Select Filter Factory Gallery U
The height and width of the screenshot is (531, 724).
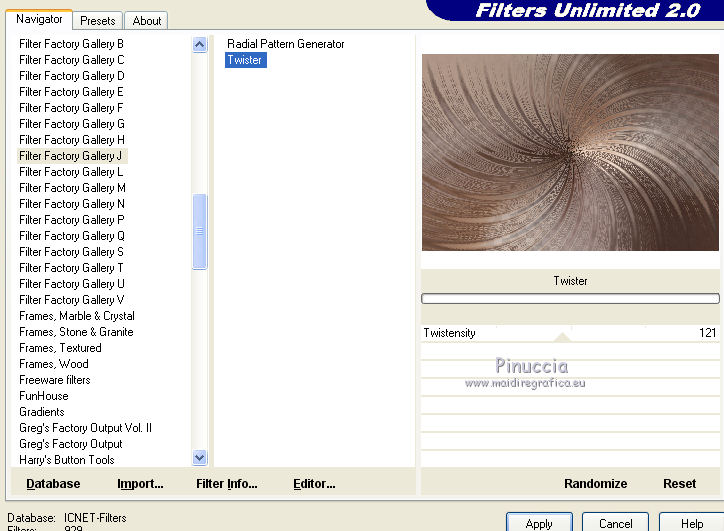point(72,284)
